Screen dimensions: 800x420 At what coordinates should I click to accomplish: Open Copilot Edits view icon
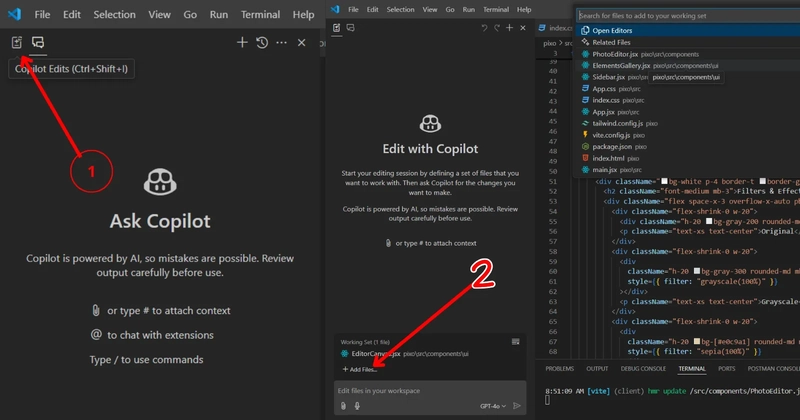17,42
